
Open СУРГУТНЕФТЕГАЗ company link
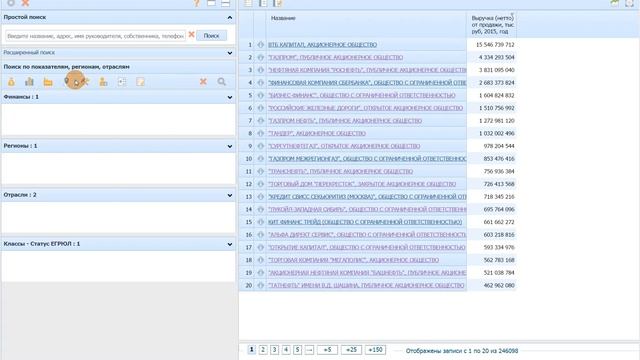click(344, 146)
